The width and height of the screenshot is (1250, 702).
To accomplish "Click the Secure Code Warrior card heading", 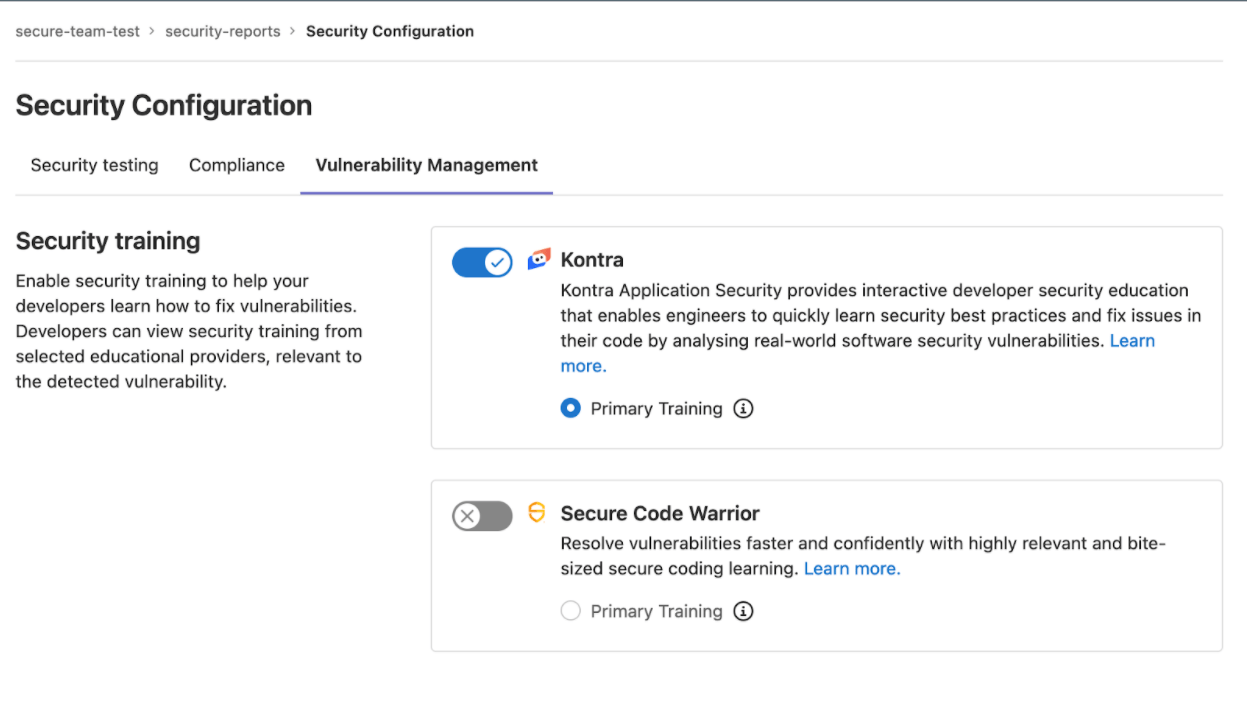I will point(659,512).
